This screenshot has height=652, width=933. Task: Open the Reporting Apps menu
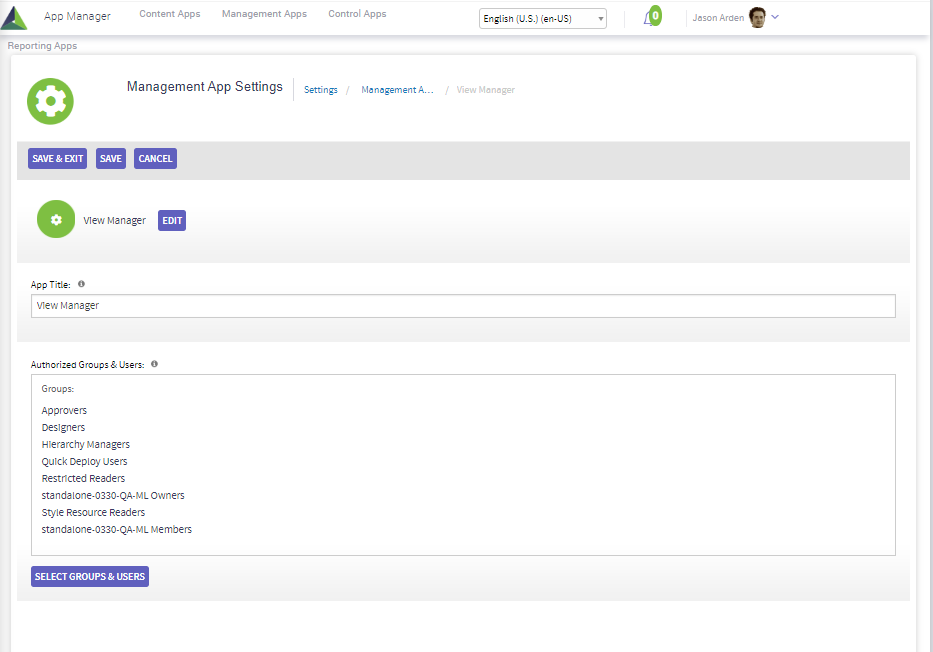click(x=42, y=46)
